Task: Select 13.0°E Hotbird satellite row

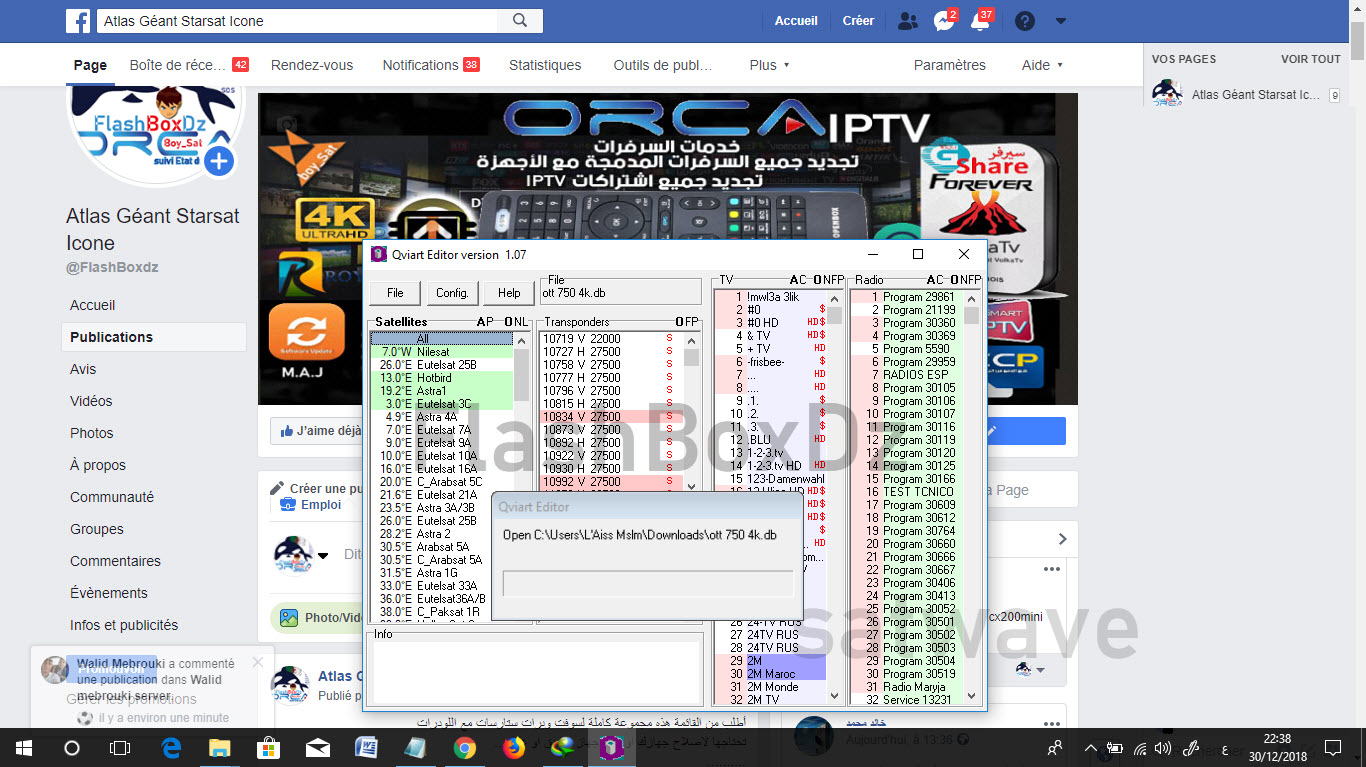Action: (442, 378)
